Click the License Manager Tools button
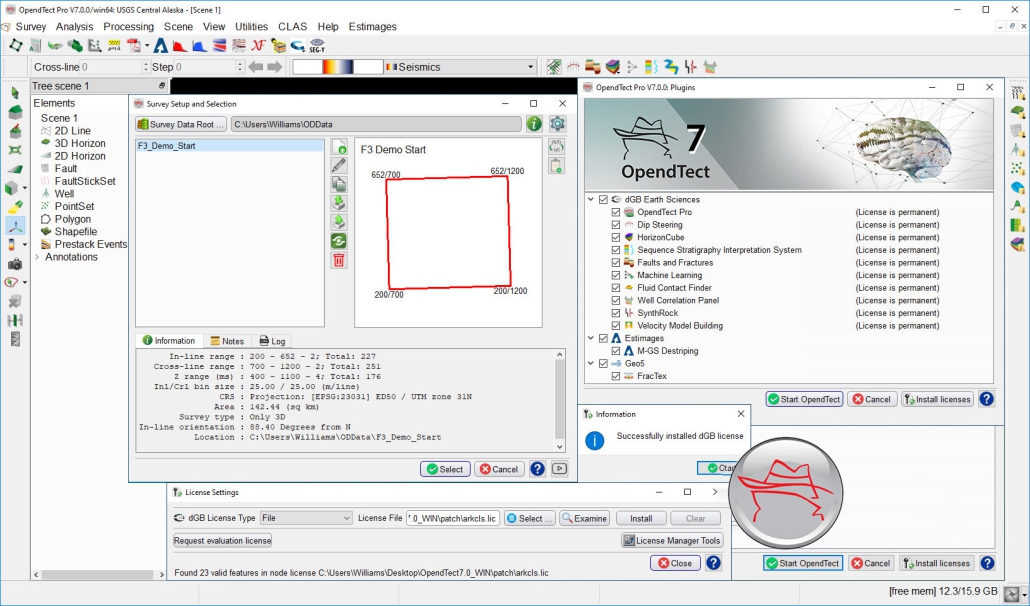The height and width of the screenshot is (606, 1030). (671, 541)
